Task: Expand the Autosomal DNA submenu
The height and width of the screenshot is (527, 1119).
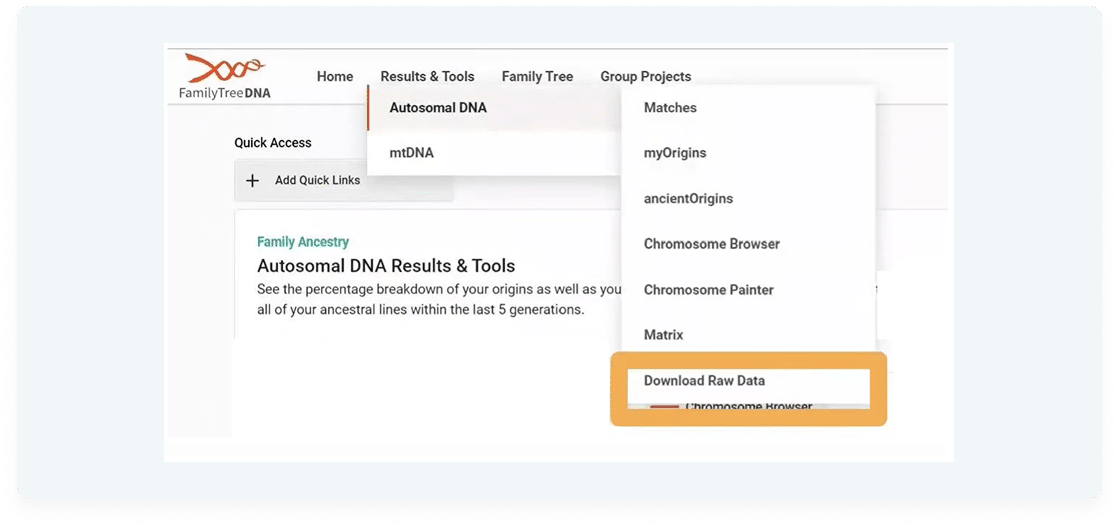Action: pos(438,108)
